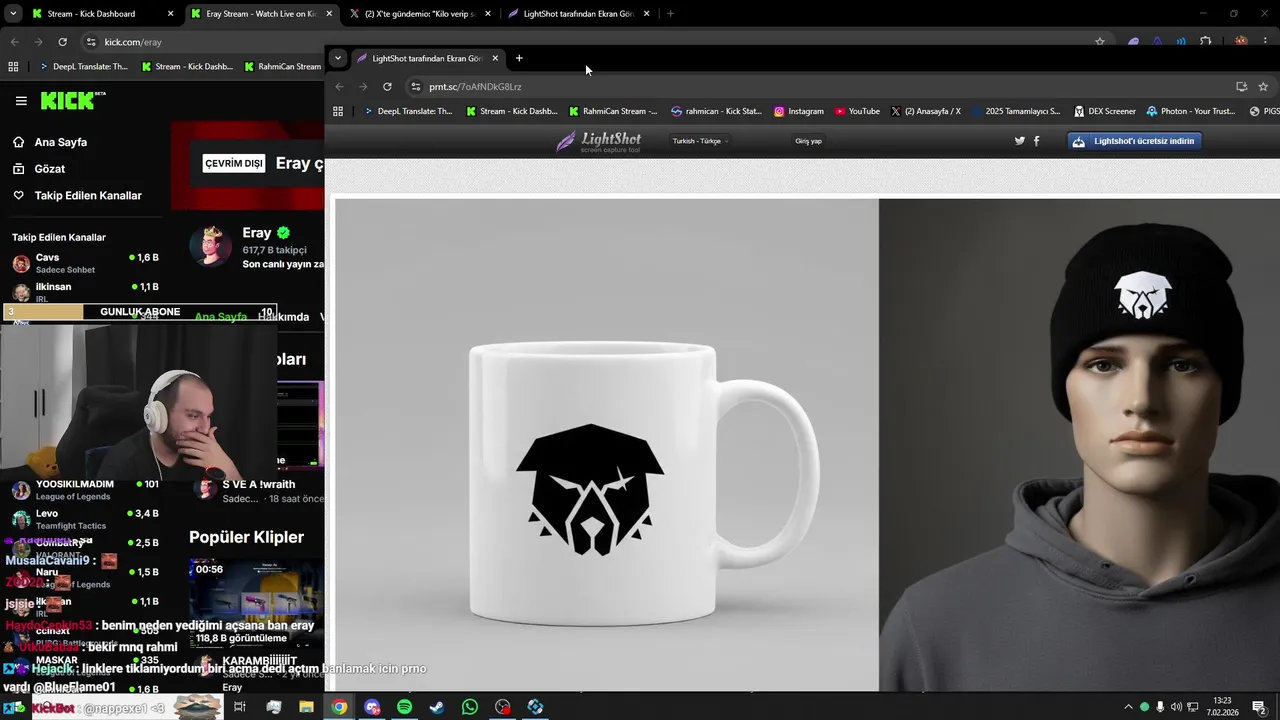Open the Instagram bookmark

(799, 111)
